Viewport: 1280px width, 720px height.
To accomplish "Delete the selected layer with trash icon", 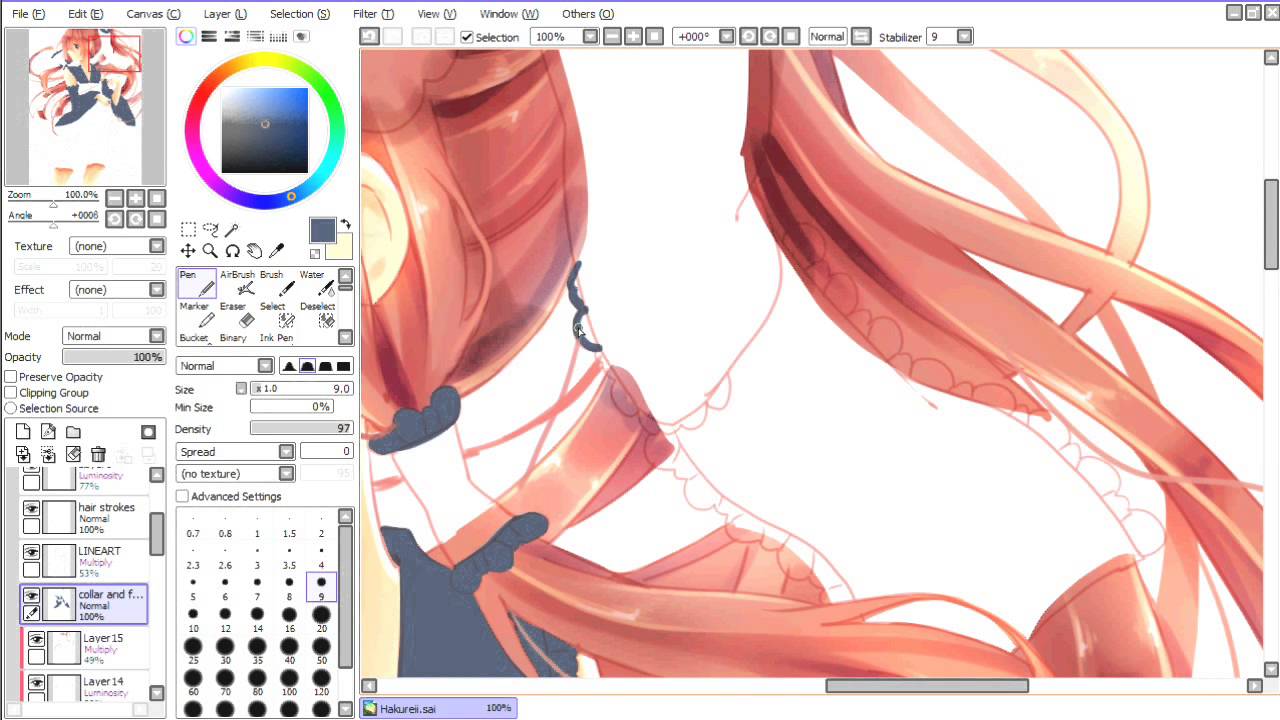I will click(98, 455).
